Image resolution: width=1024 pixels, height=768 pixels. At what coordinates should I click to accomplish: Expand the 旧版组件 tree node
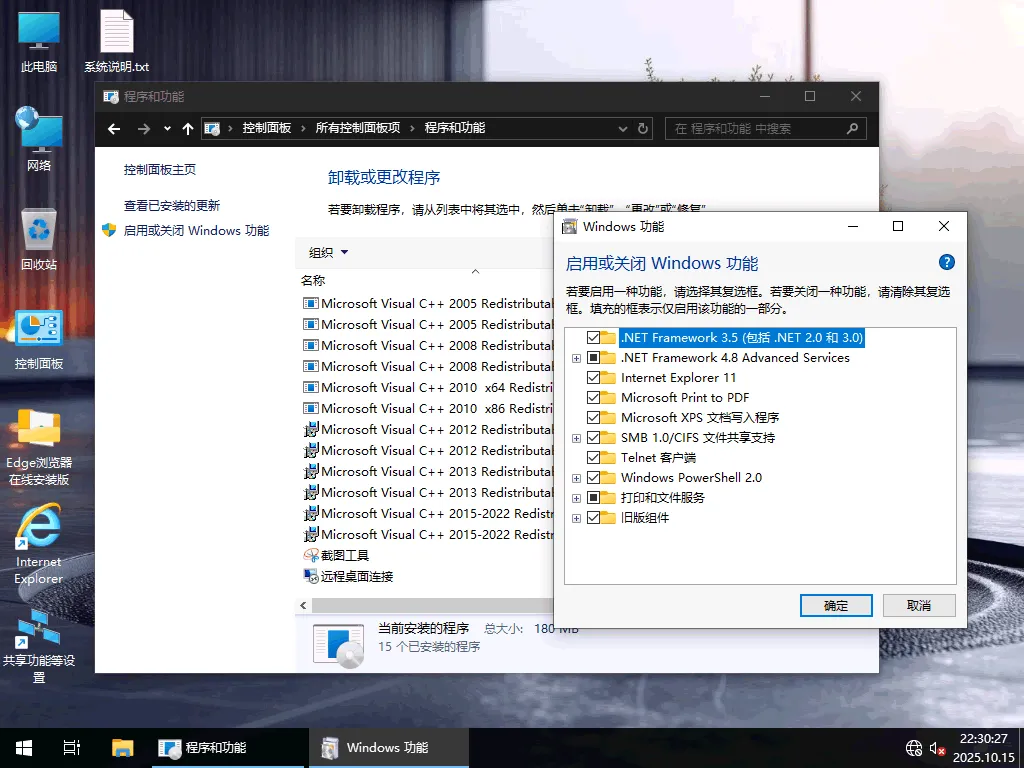point(575,517)
